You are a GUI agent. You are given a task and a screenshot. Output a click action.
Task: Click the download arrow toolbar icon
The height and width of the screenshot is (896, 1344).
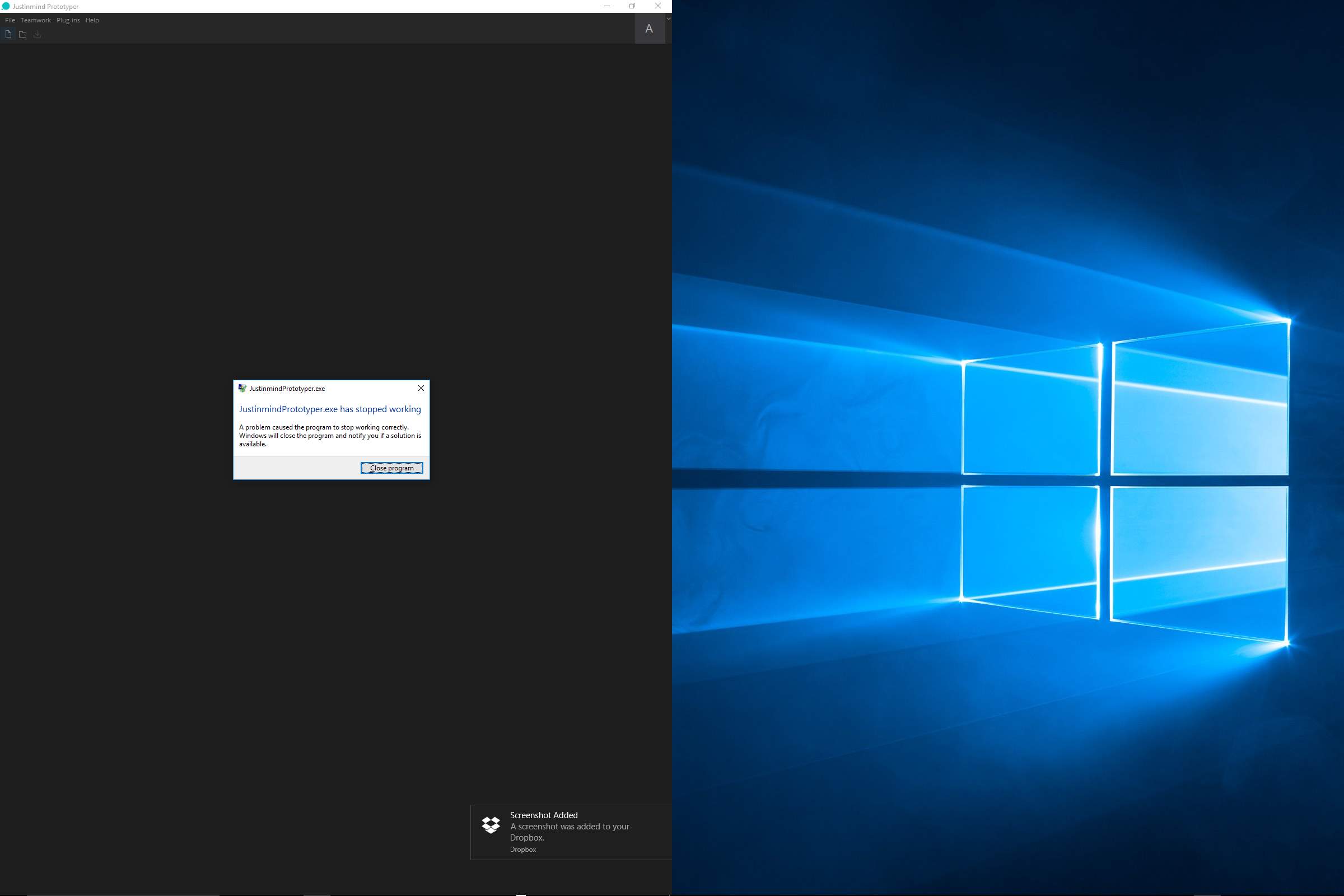pos(37,34)
